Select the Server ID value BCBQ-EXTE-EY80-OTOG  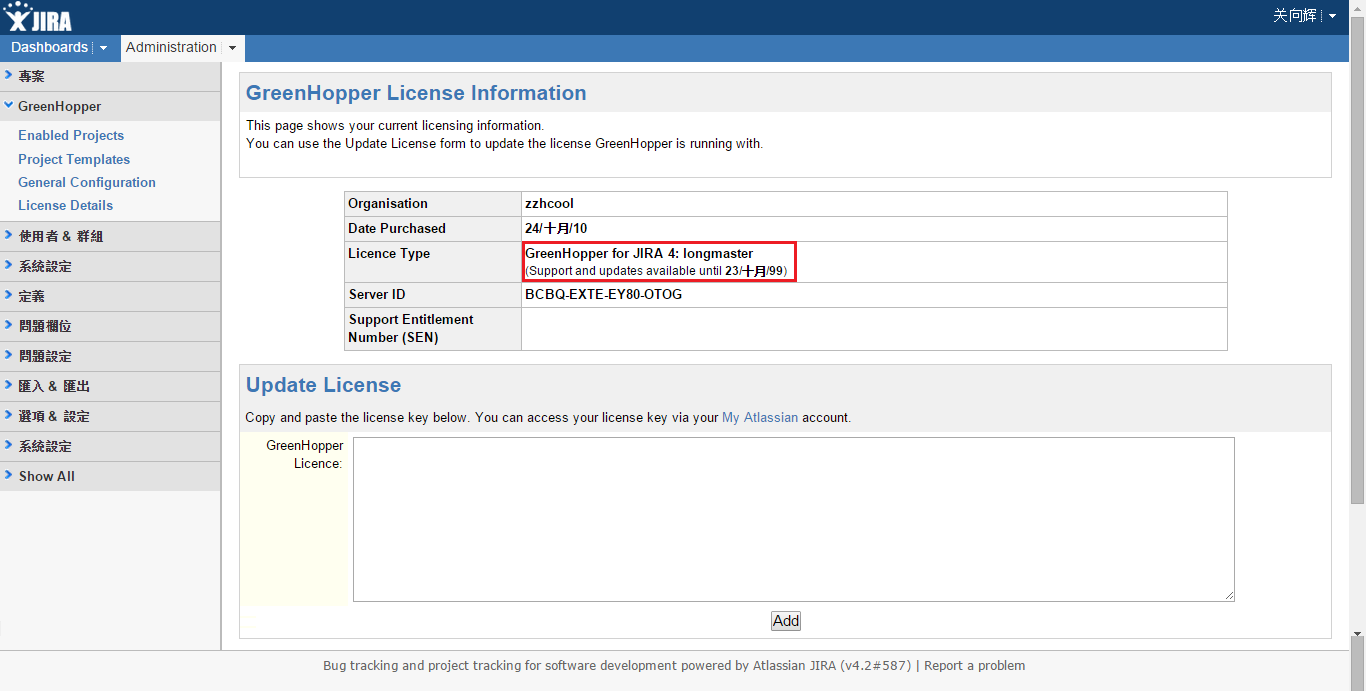click(604, 294)
